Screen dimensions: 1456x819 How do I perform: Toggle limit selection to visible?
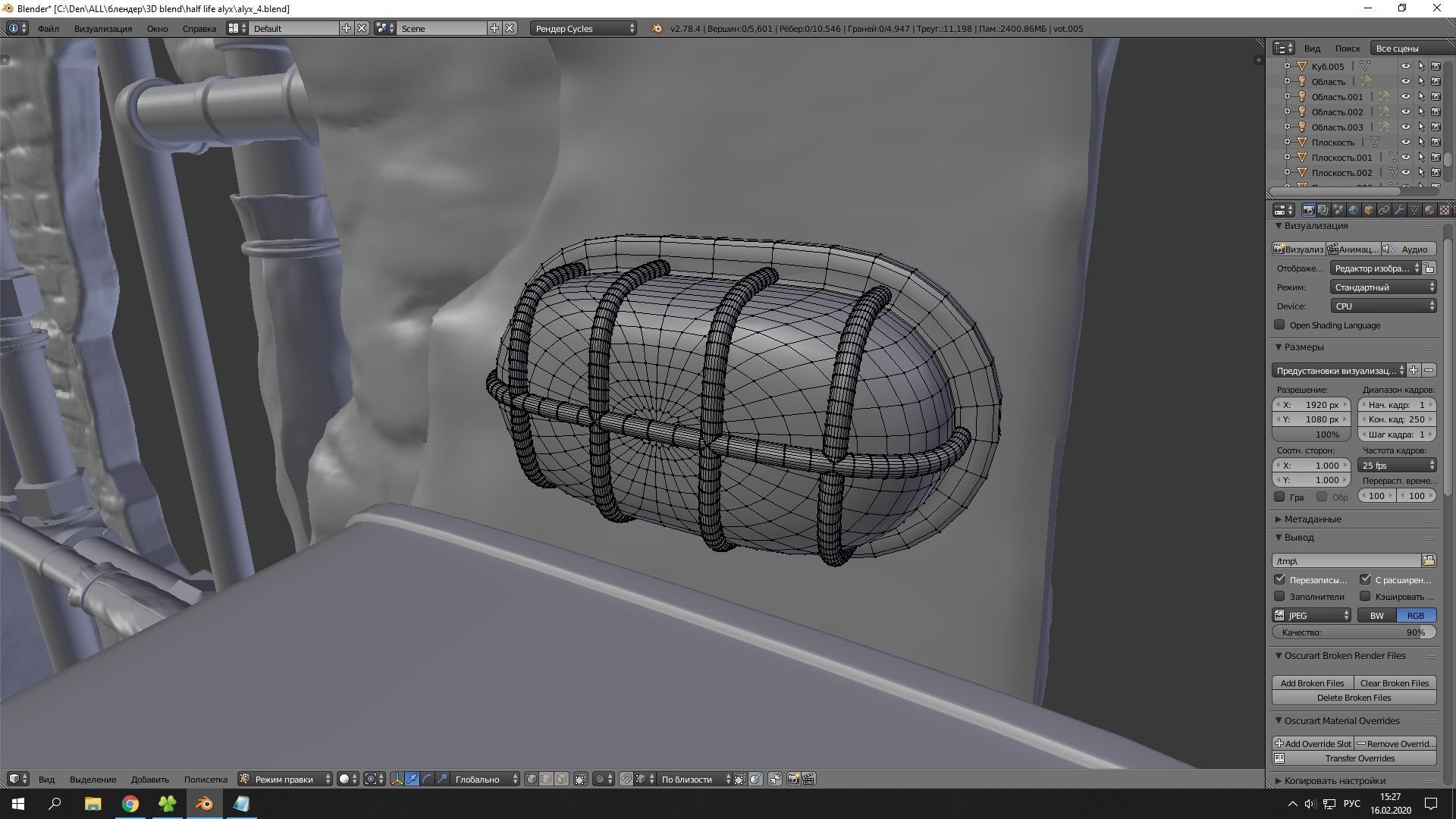pyautogui.click(x=581, y=779)
